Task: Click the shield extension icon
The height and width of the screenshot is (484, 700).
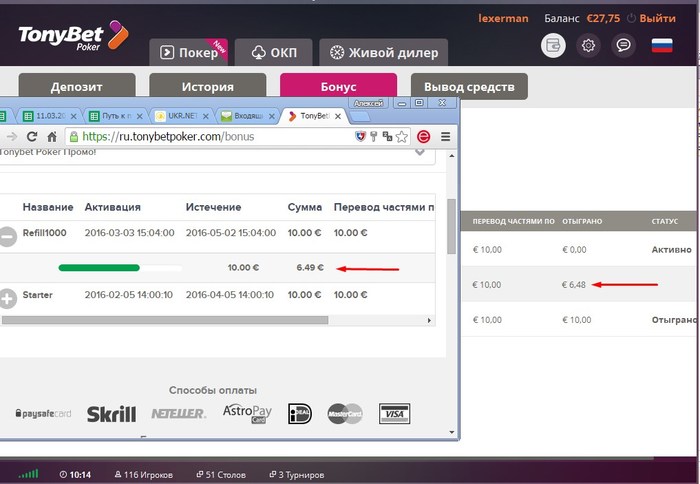Action: (x=360, y=136)
